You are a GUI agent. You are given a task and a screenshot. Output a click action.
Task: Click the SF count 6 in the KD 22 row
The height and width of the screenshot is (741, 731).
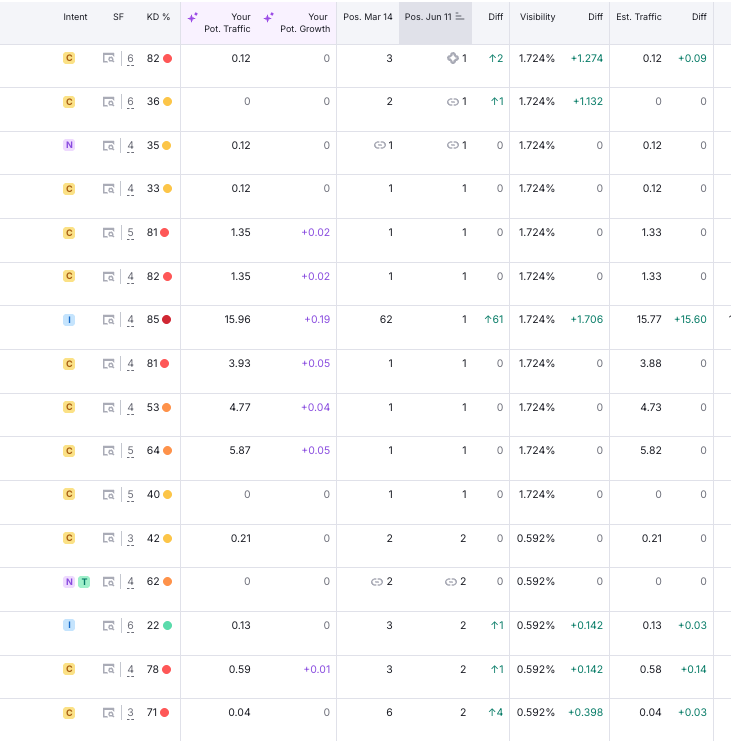click(x=130, y=626)
